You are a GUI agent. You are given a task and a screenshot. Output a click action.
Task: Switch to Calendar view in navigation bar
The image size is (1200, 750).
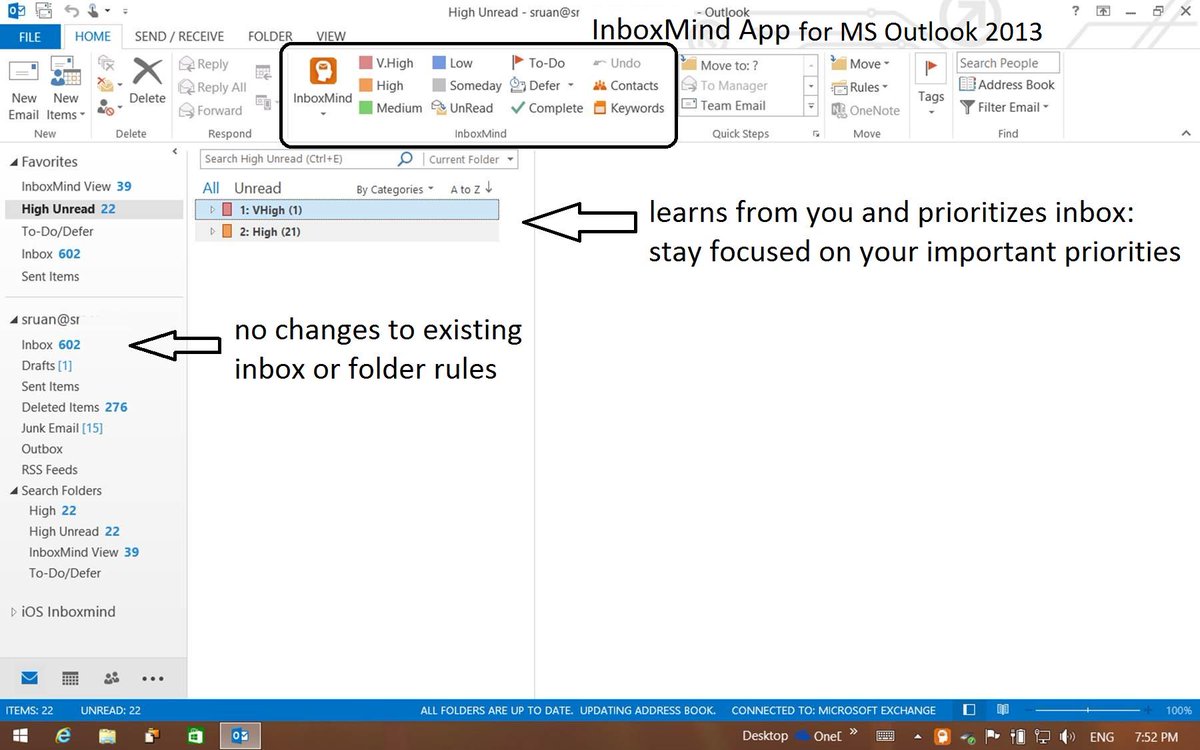70,678
